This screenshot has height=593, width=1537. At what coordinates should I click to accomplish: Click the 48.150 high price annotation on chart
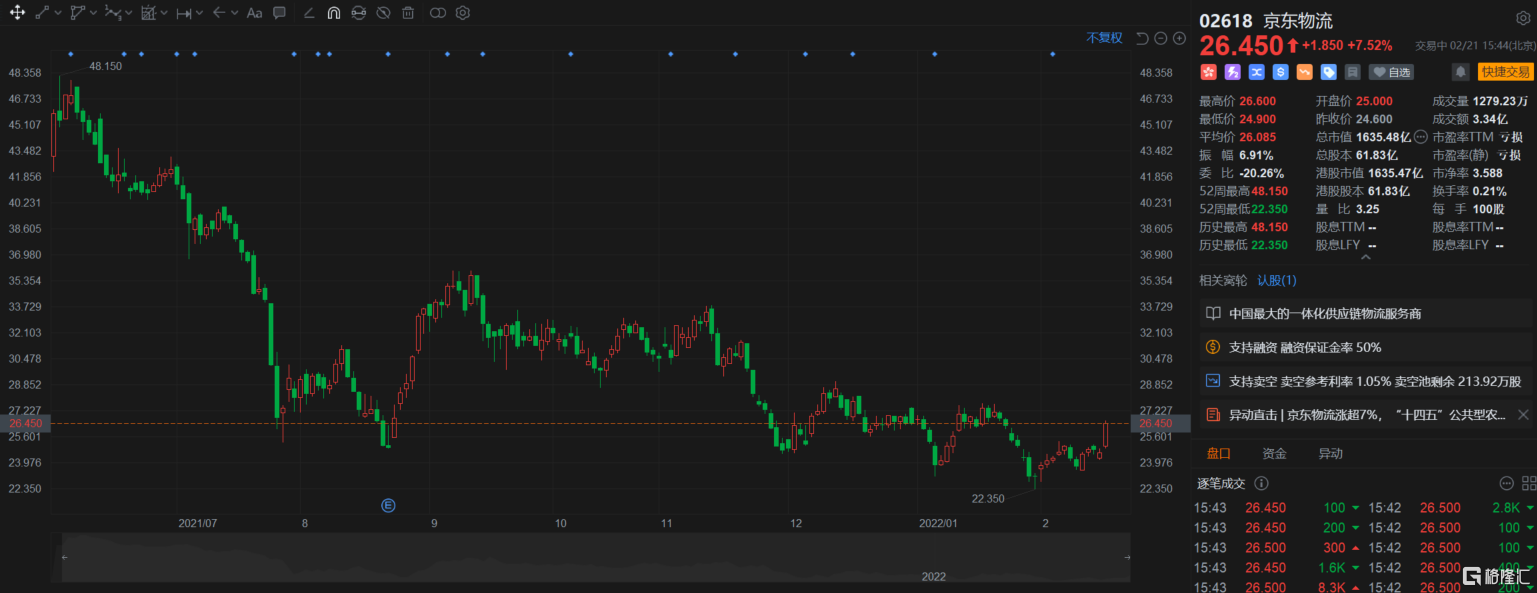coord(105,66)
